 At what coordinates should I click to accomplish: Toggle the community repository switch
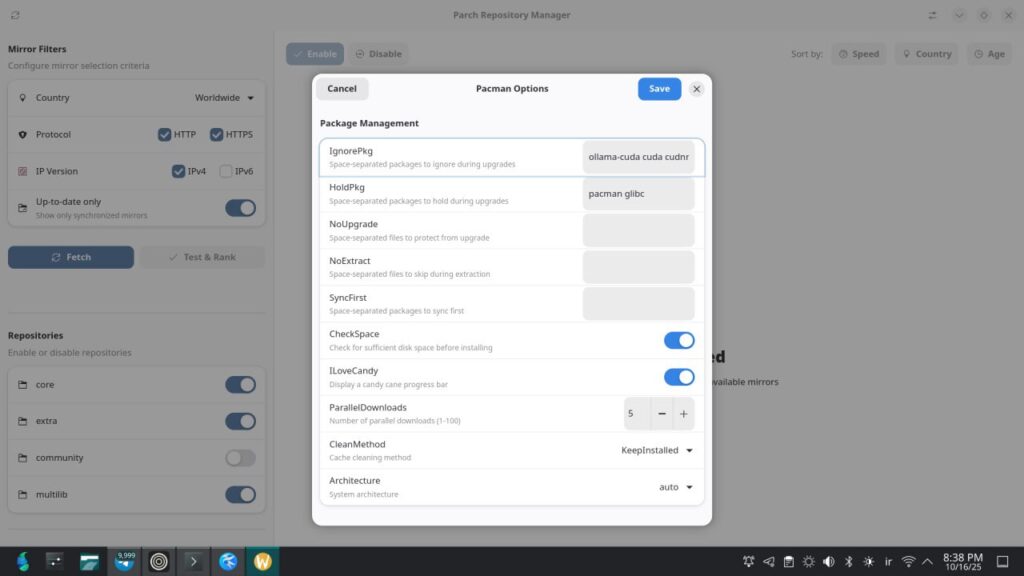tap(240, 458)
